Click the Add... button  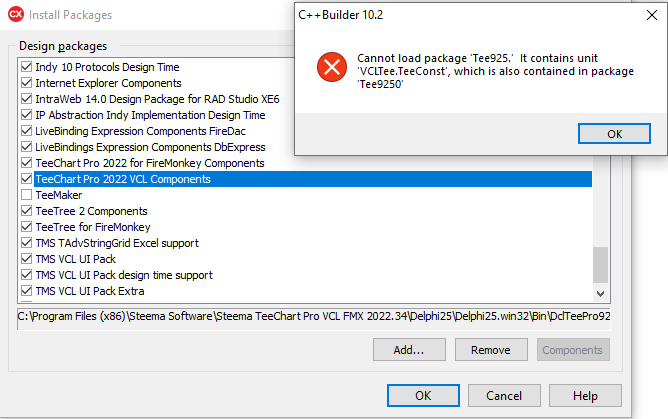409,350
